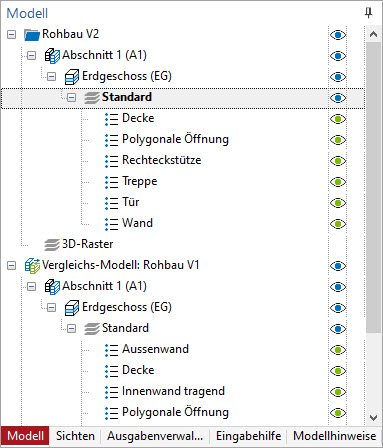Open the Eingabehilfe tab

248,436
